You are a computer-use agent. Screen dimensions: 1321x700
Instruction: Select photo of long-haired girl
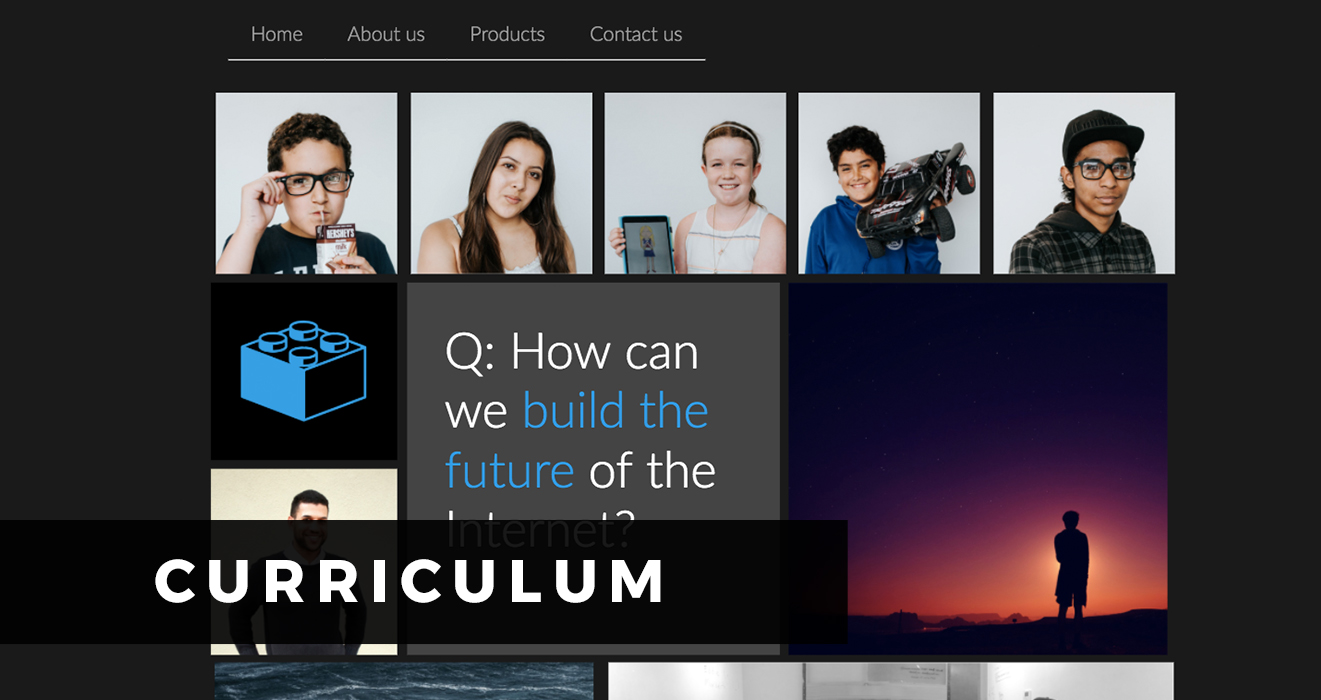pyautogui.click(x=501, y=183)
